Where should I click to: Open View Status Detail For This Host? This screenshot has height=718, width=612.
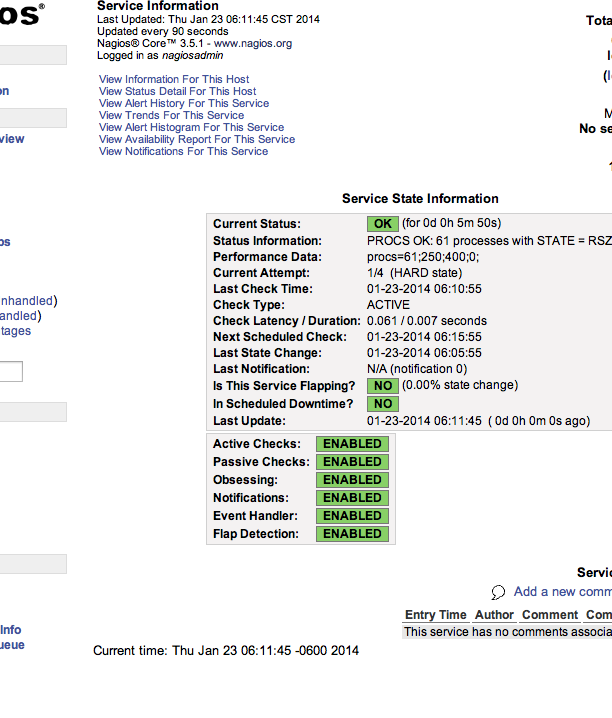coord(177,91)
